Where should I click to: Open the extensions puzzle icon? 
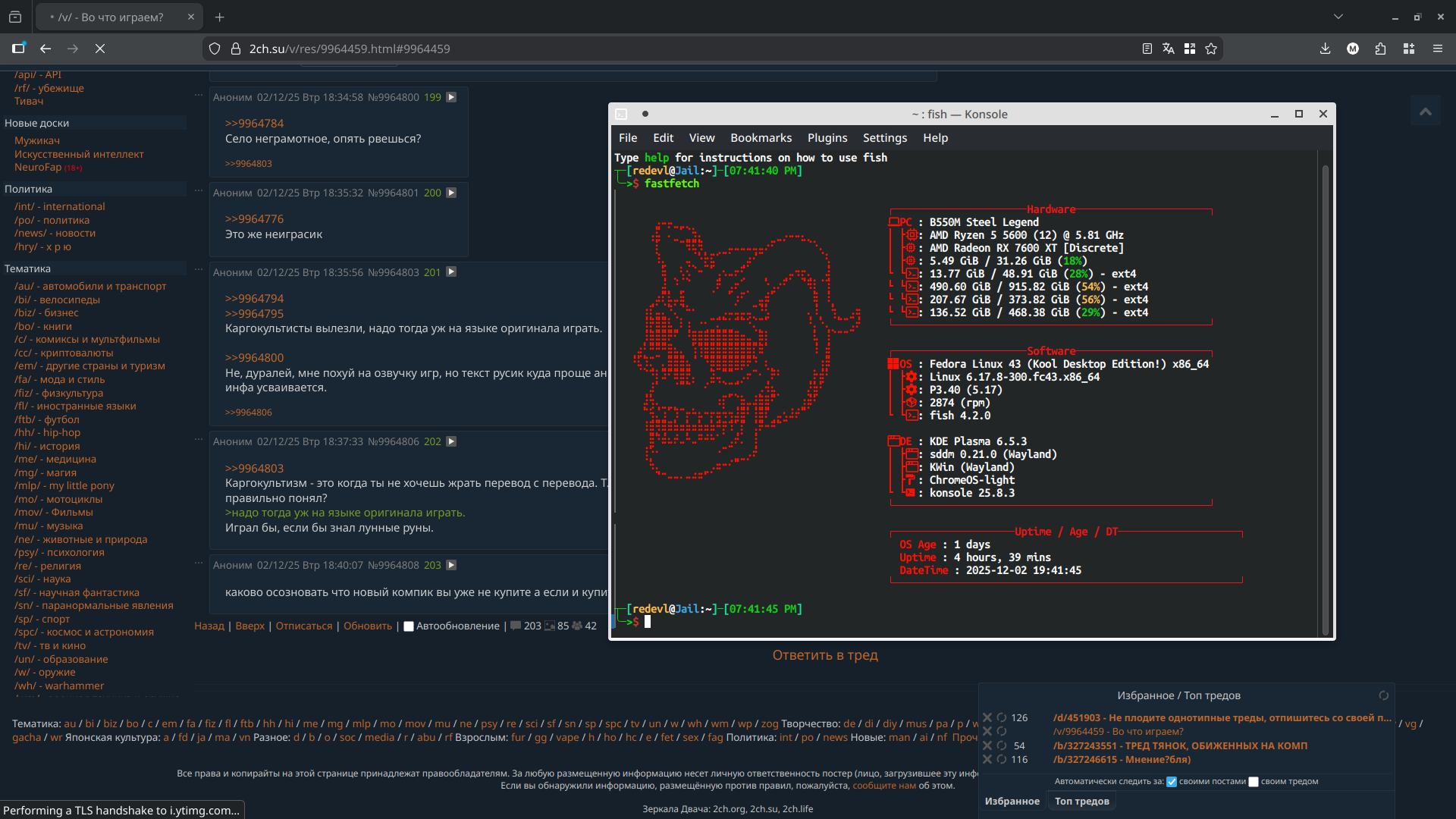(x=1380, y=49)
